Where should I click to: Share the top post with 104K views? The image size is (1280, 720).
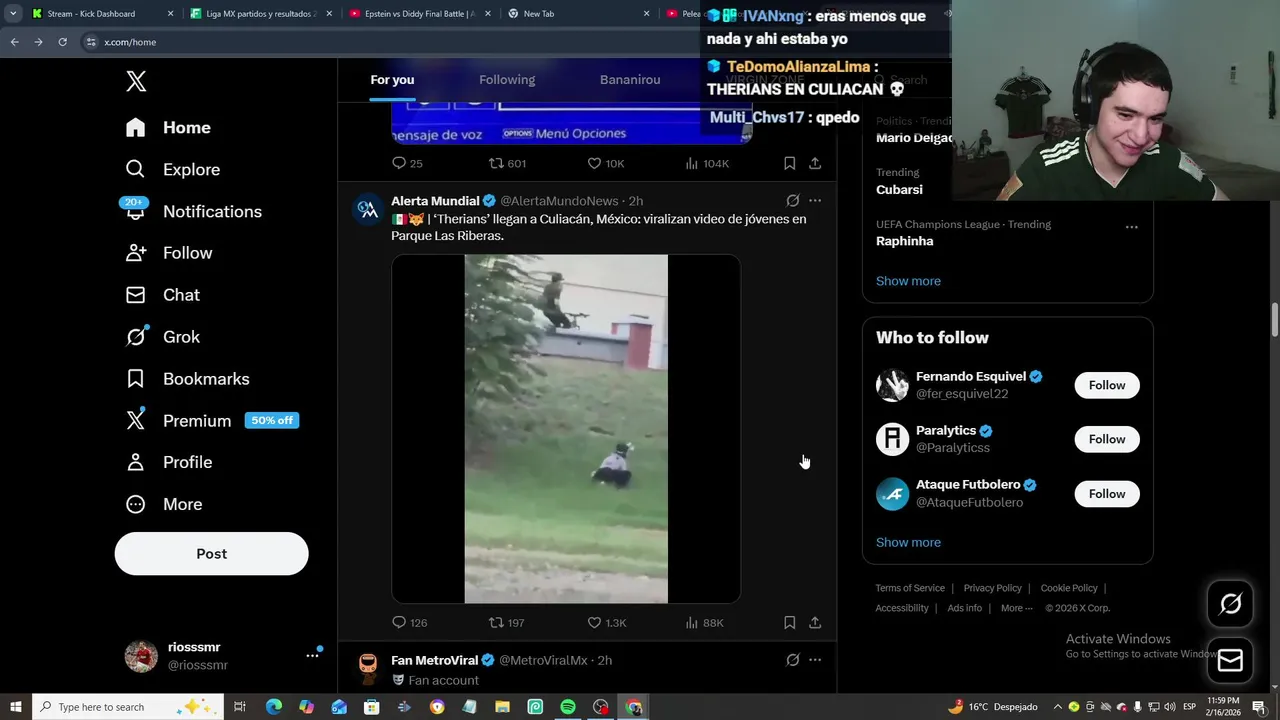pyautogui.click(x=815, y=163)
